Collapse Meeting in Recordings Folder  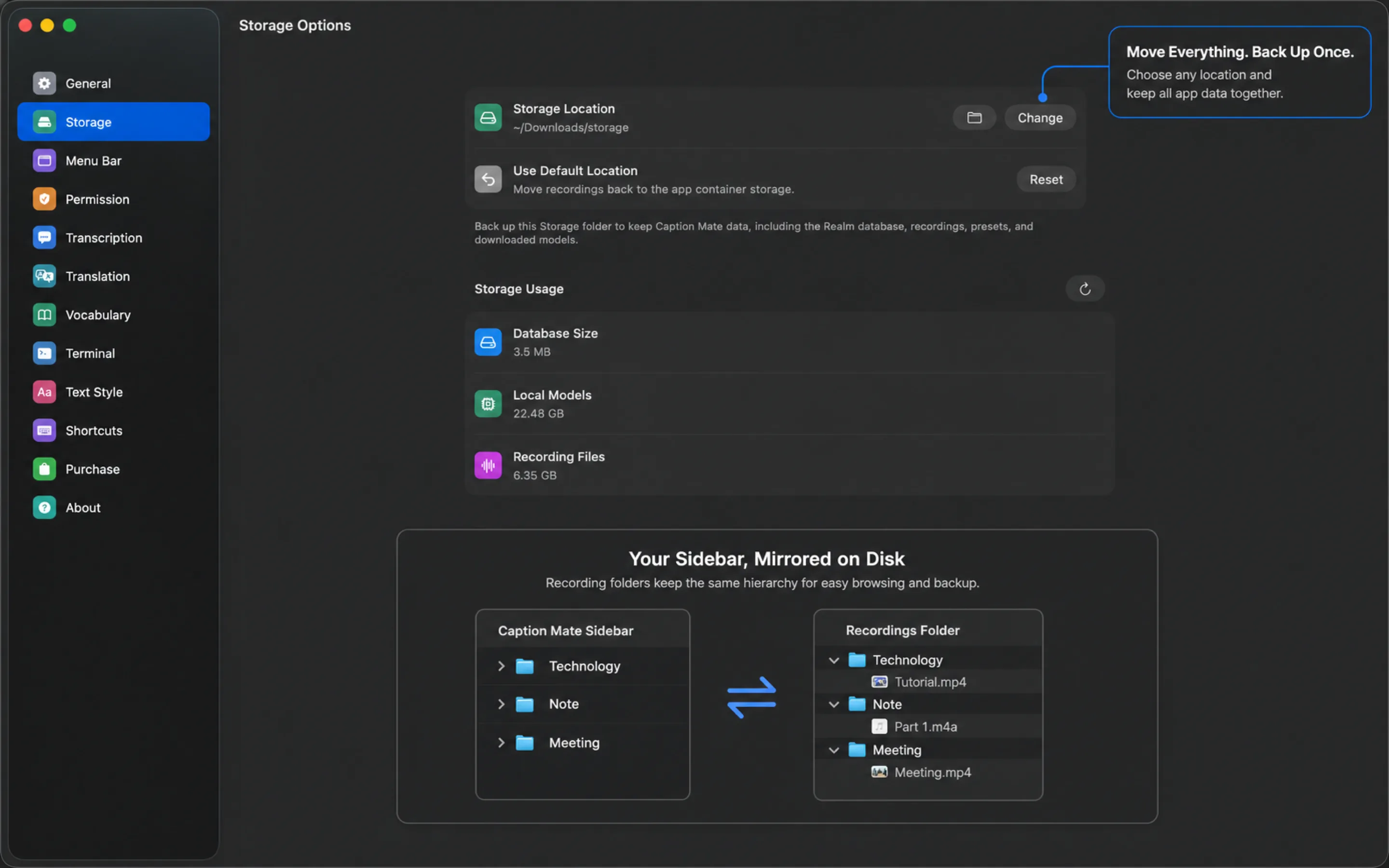(x=834, y=750)
